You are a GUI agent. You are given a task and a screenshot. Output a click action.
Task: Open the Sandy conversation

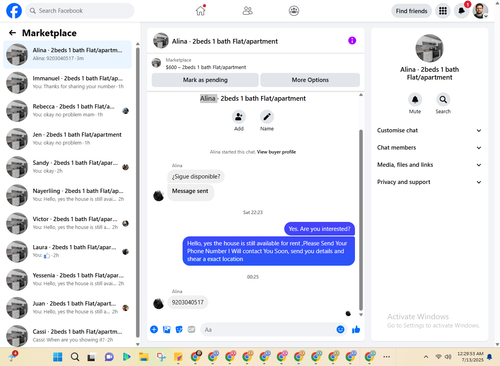67,167
